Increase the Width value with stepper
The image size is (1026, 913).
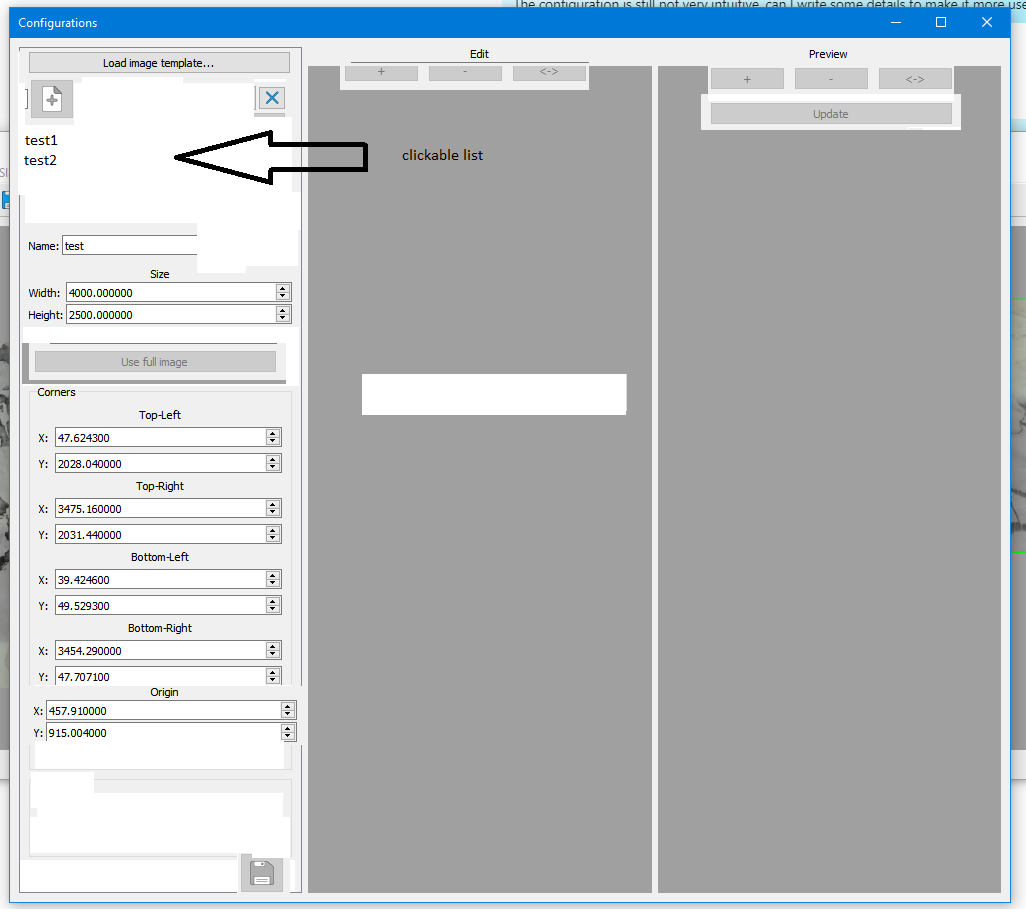pyautogui.click(x=283, y=289)
